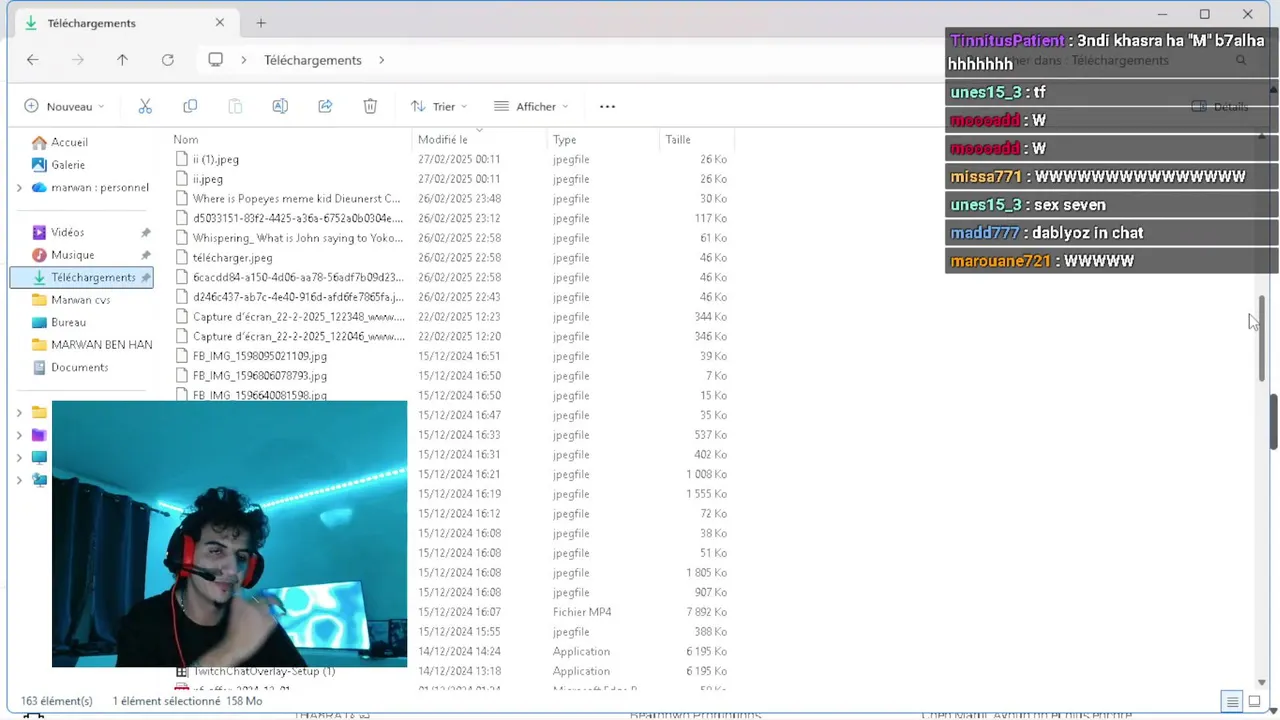Go back with the left arrow
This screenshot has height=720, width=1280.
point(32,60)
